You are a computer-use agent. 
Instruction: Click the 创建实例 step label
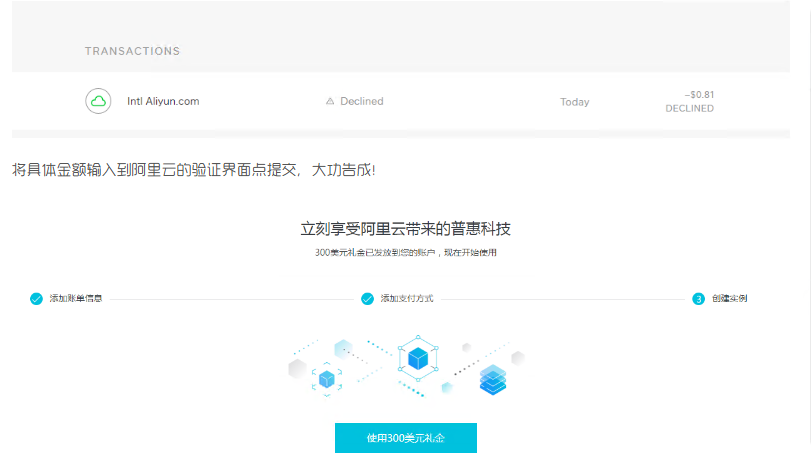coord(729,298)
